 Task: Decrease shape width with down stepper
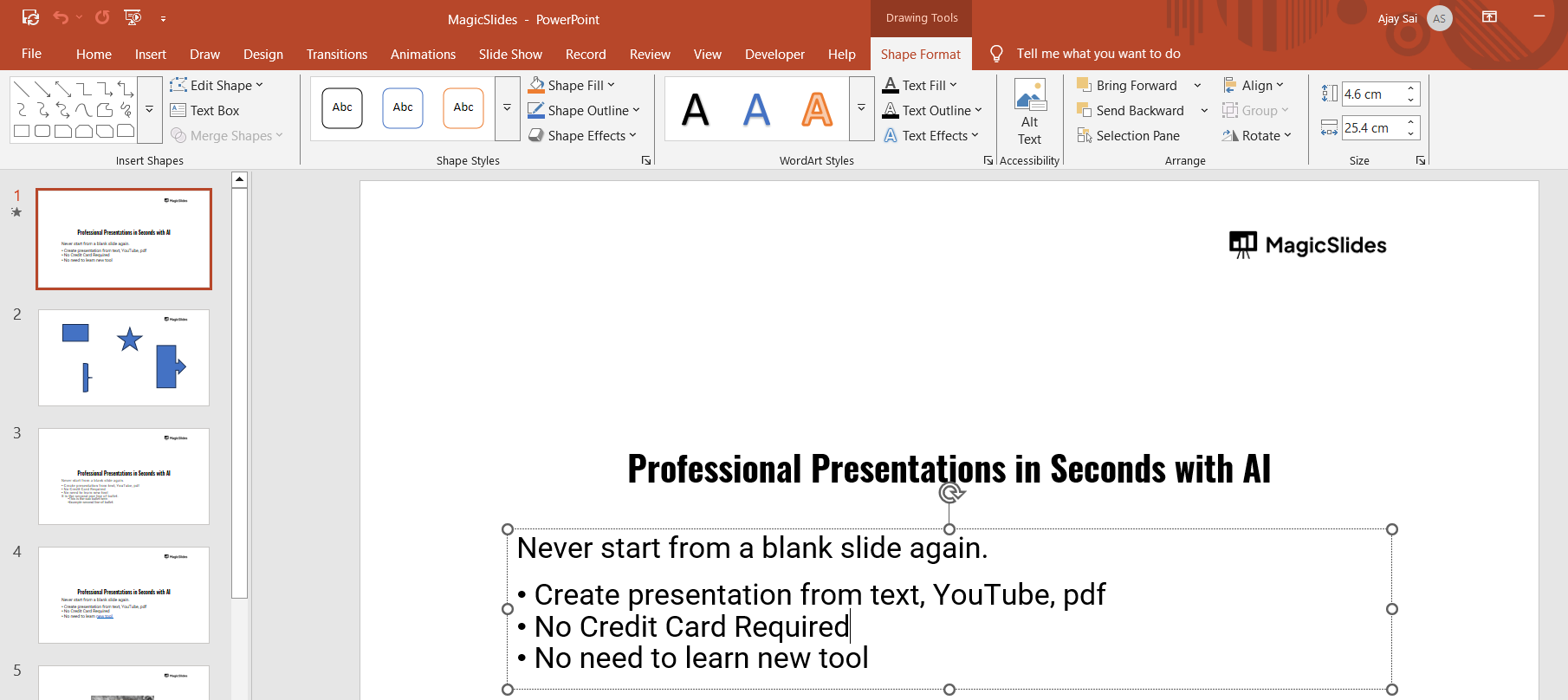click(1411, 133)
